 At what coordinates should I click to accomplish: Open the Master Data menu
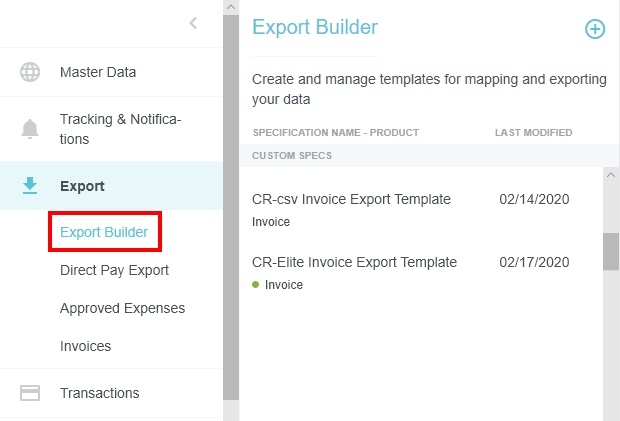tap(98, 72)
